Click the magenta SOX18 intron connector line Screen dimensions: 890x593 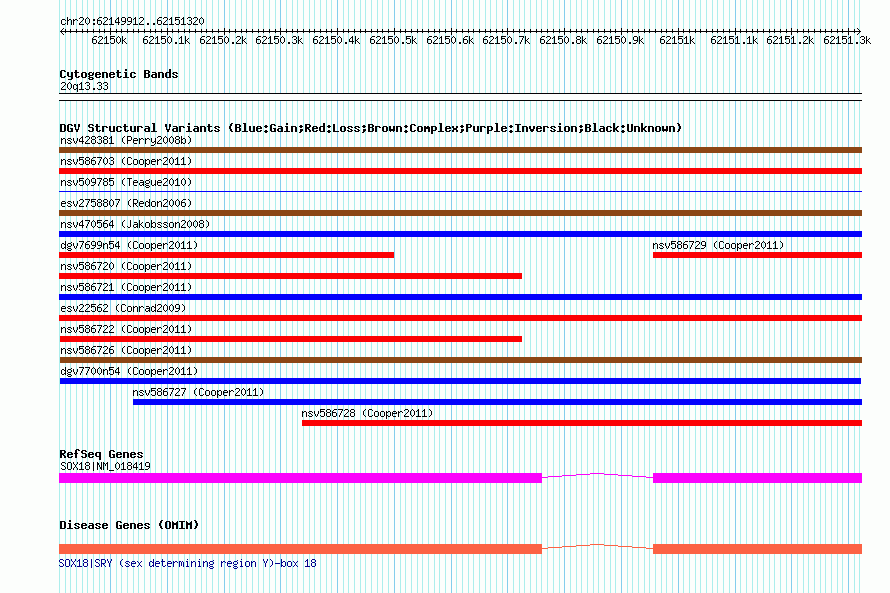598,476
